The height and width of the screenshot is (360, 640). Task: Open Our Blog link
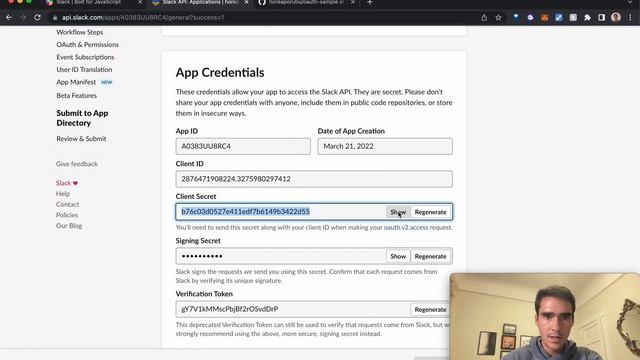point(69,226)
